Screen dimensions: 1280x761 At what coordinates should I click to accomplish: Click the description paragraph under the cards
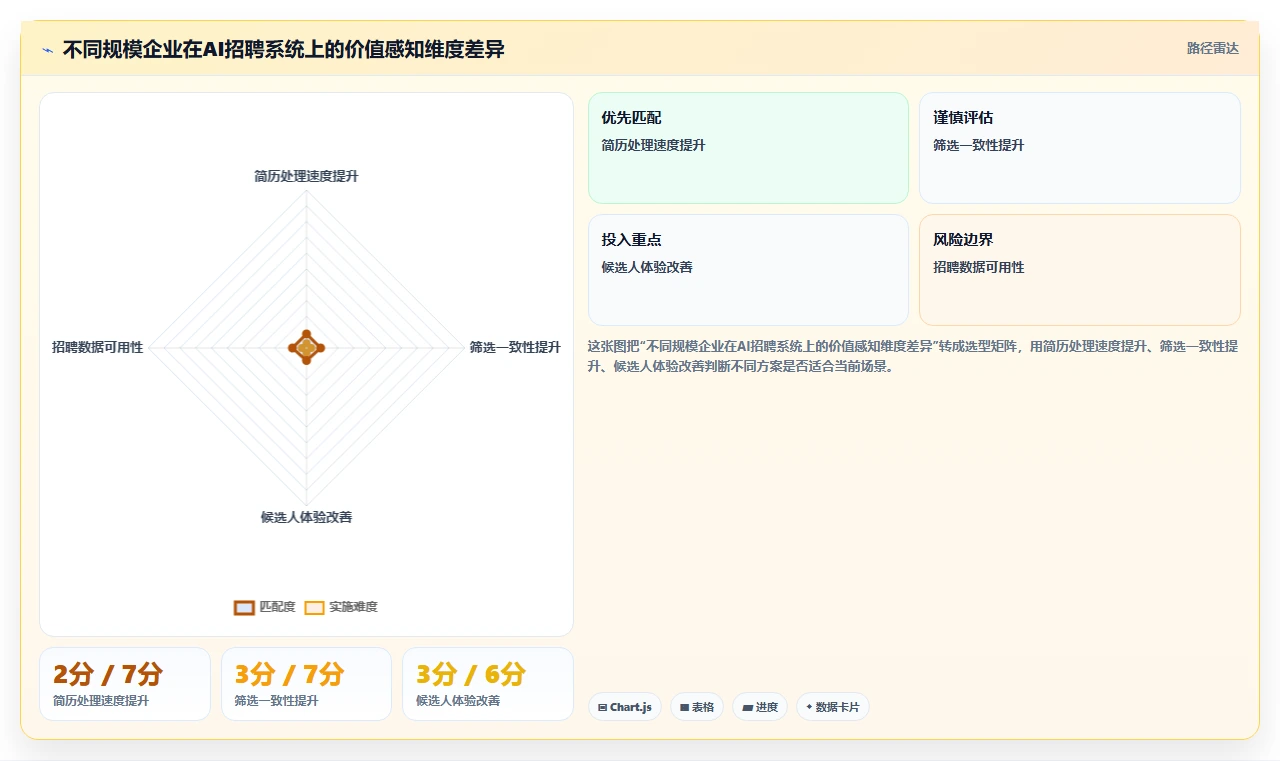point(913,356)
